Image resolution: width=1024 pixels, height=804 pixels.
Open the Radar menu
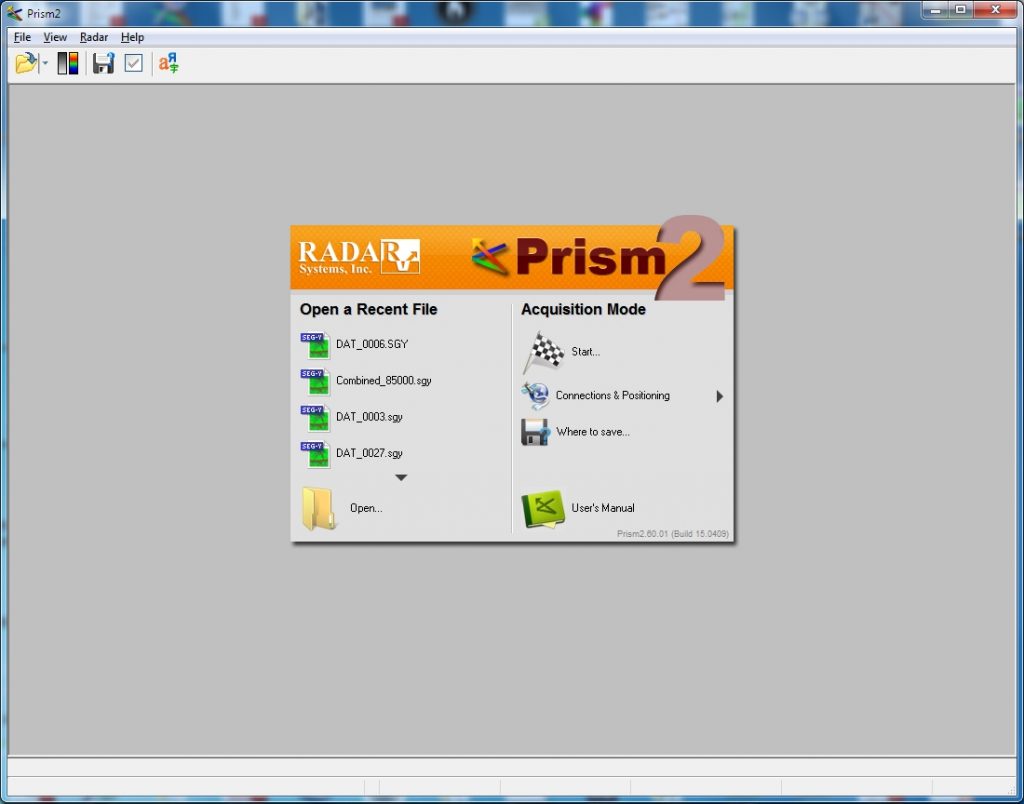94,37
